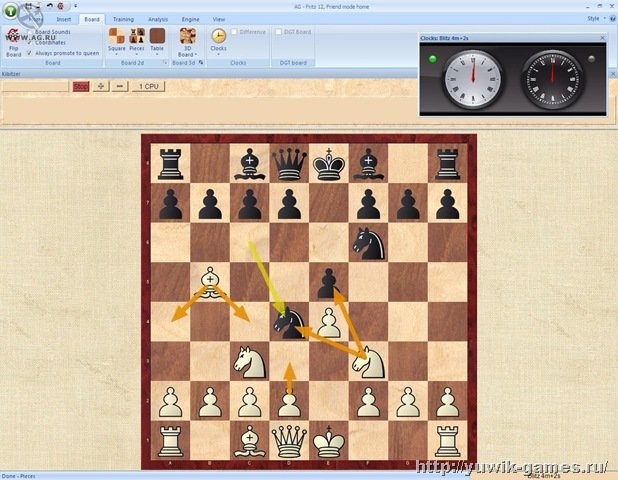Switch to the View tab
The height and width of the screenshot is (480, 618).
(219, 19)
